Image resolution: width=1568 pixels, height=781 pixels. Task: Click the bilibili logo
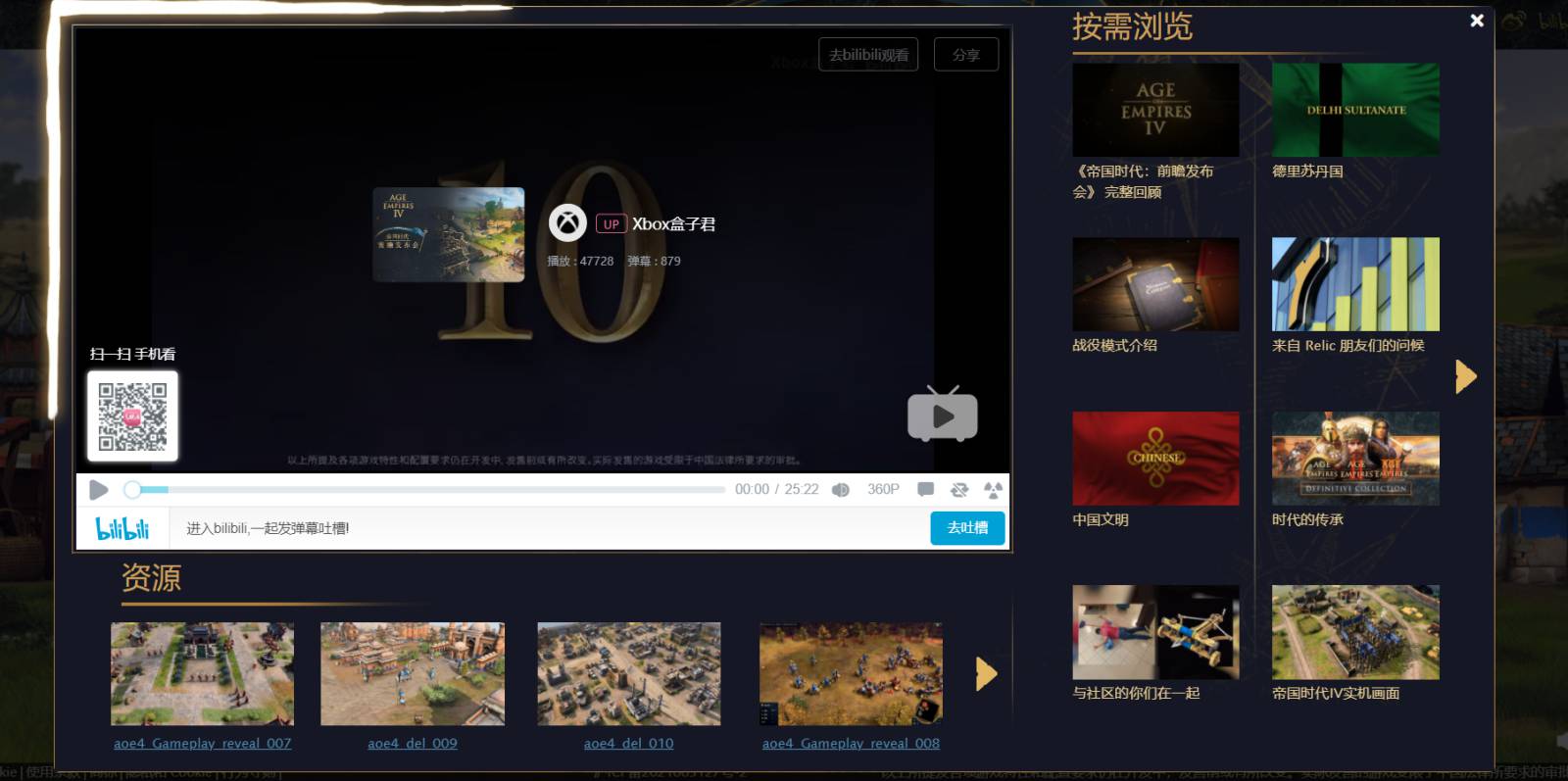[122, 528]
